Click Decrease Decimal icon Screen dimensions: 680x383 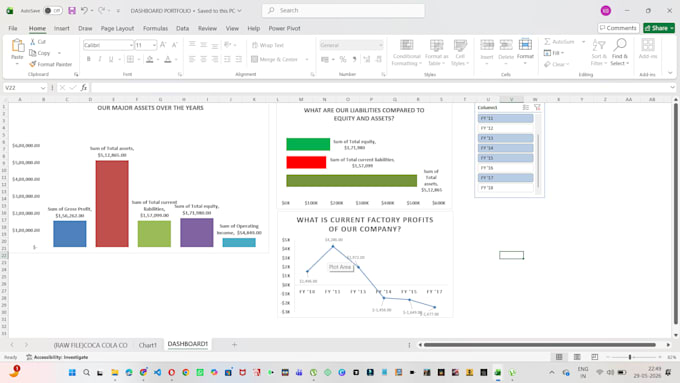[x=379, y=59]
